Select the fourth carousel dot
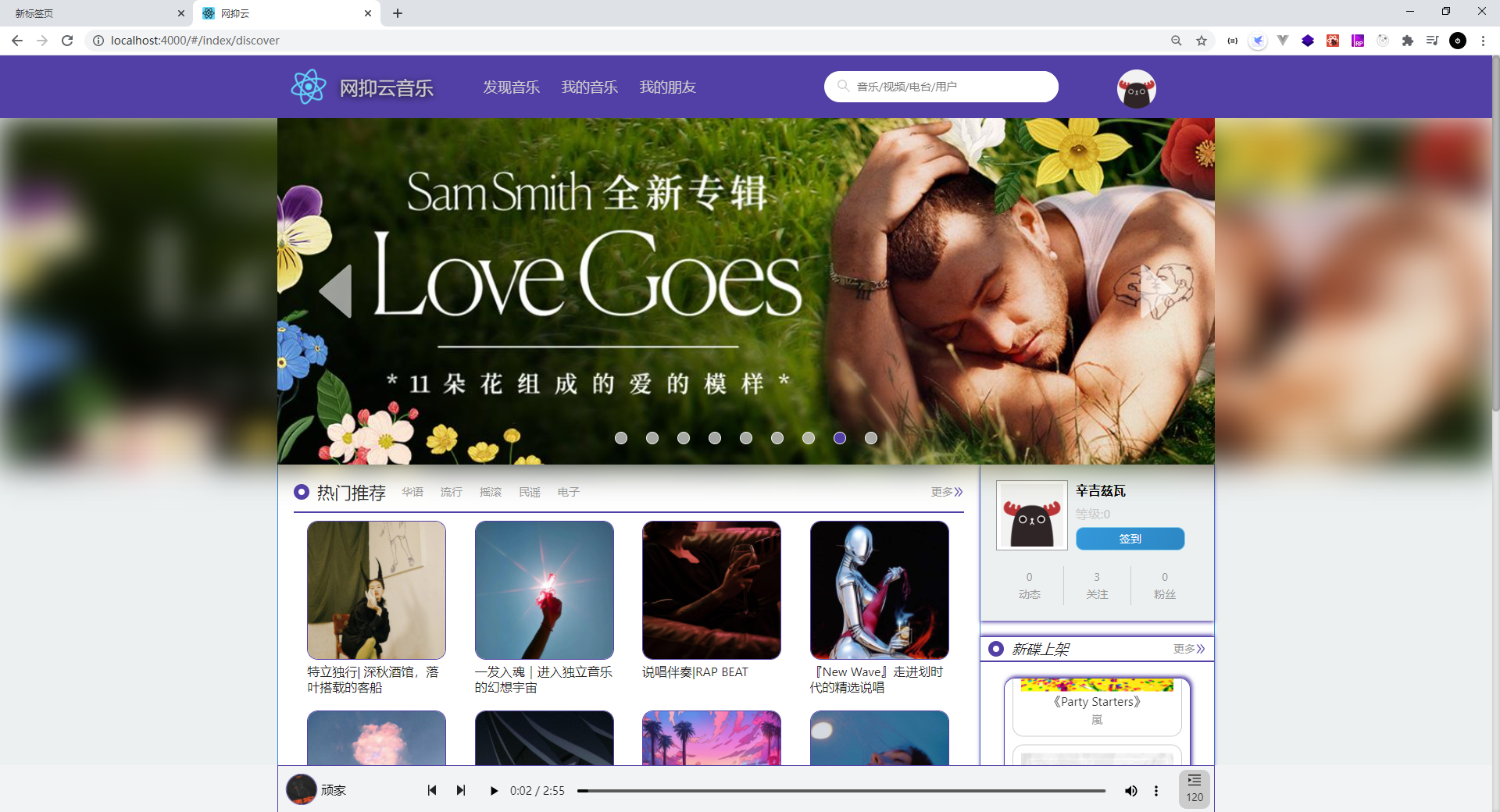Image resolution: width=1500 pixels, height=812 pixels. click(x=715, y=438)
